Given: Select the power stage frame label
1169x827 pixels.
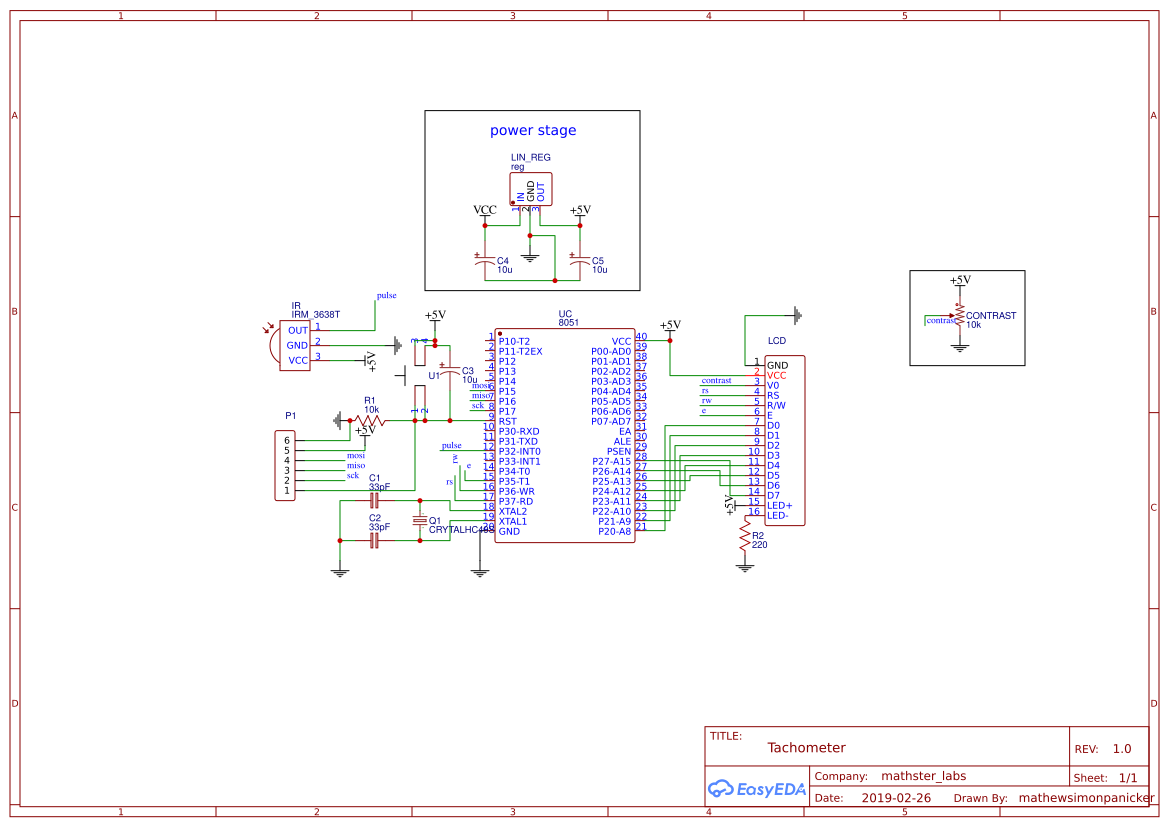Looking at the screenshot, I should [x=531, y=130].
